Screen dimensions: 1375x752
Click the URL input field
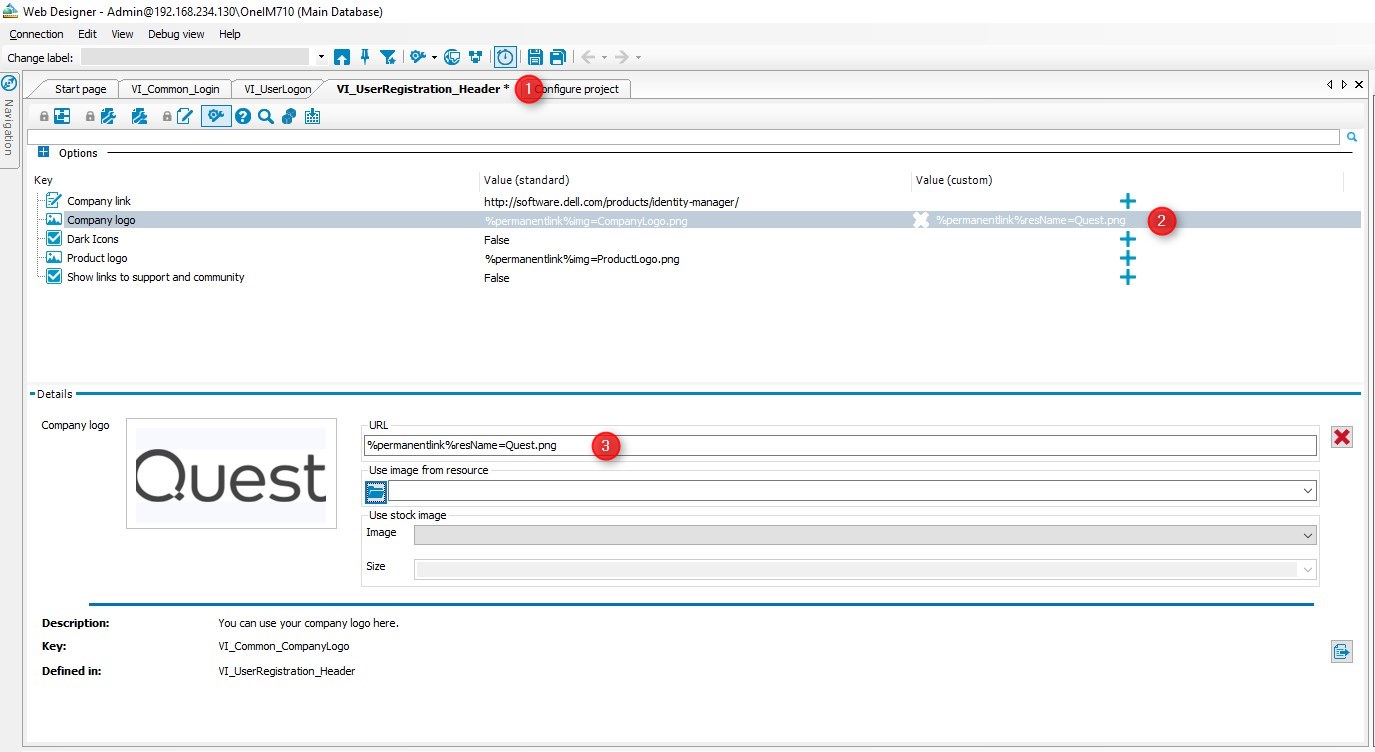tap(840, 445)
